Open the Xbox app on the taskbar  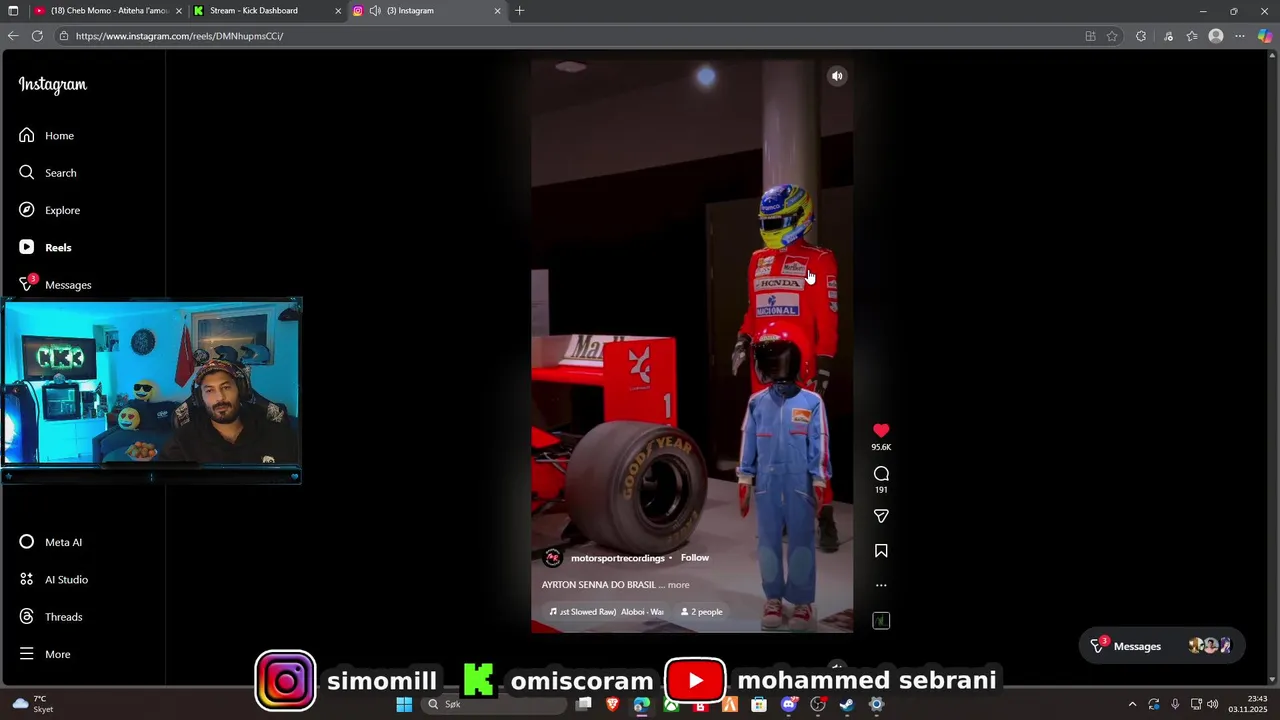point(671,704)
